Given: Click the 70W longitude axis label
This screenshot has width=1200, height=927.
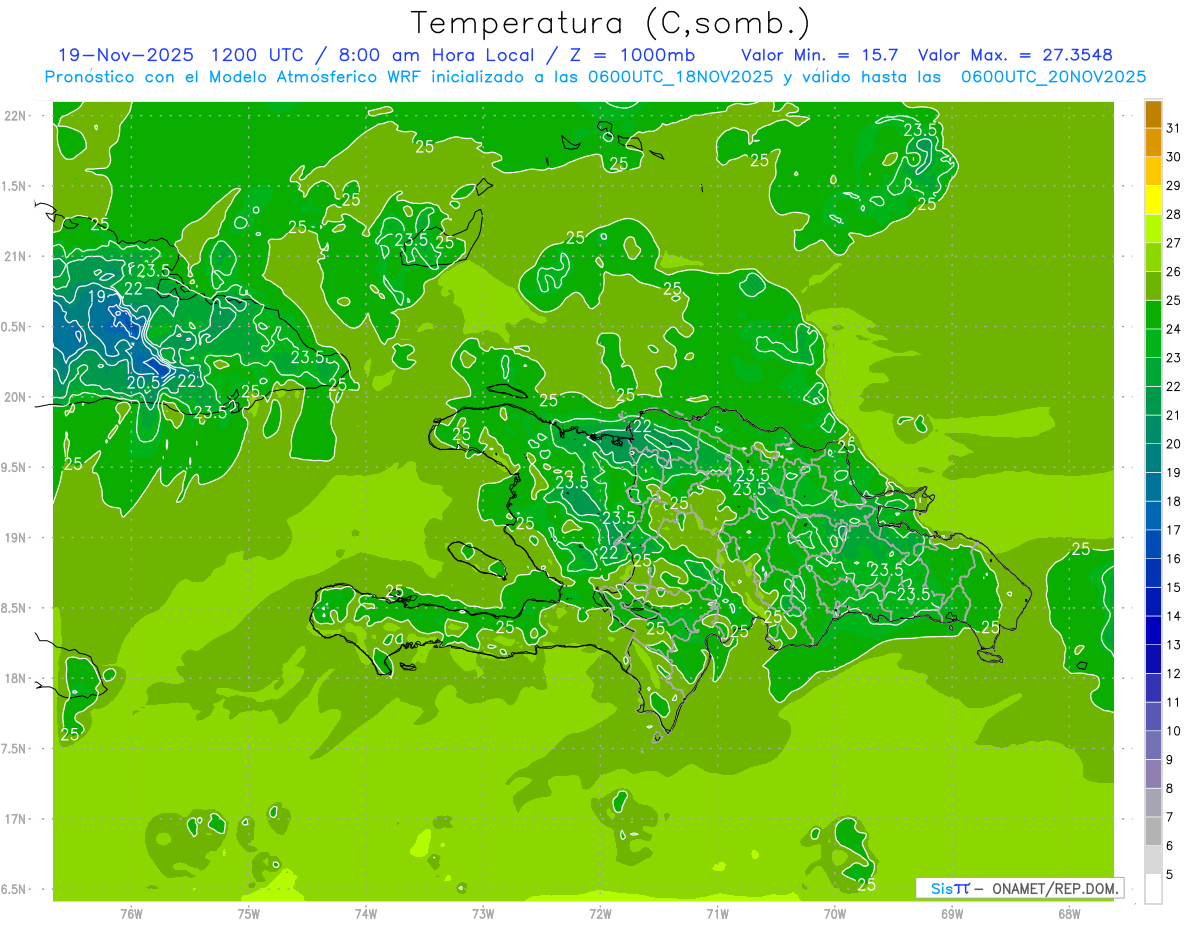Looking at the screenshot, I should [x=835, y=913].
